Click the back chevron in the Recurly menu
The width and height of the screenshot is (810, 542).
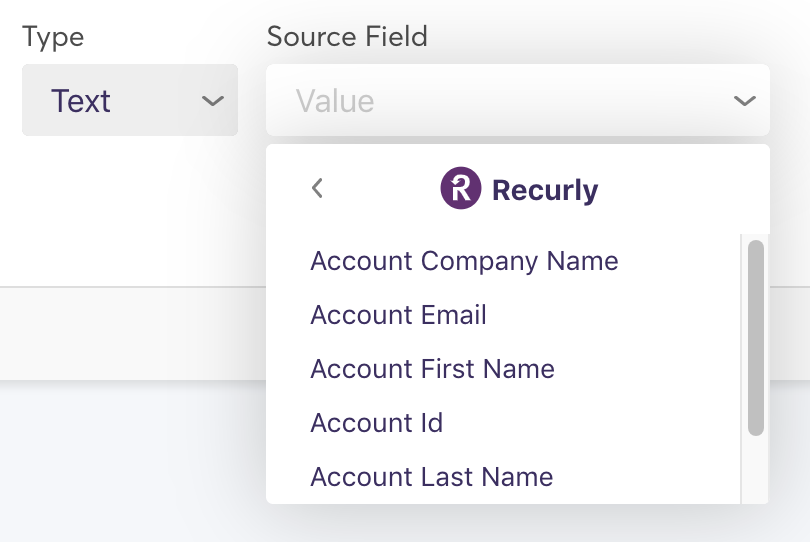tap(317, 188)
